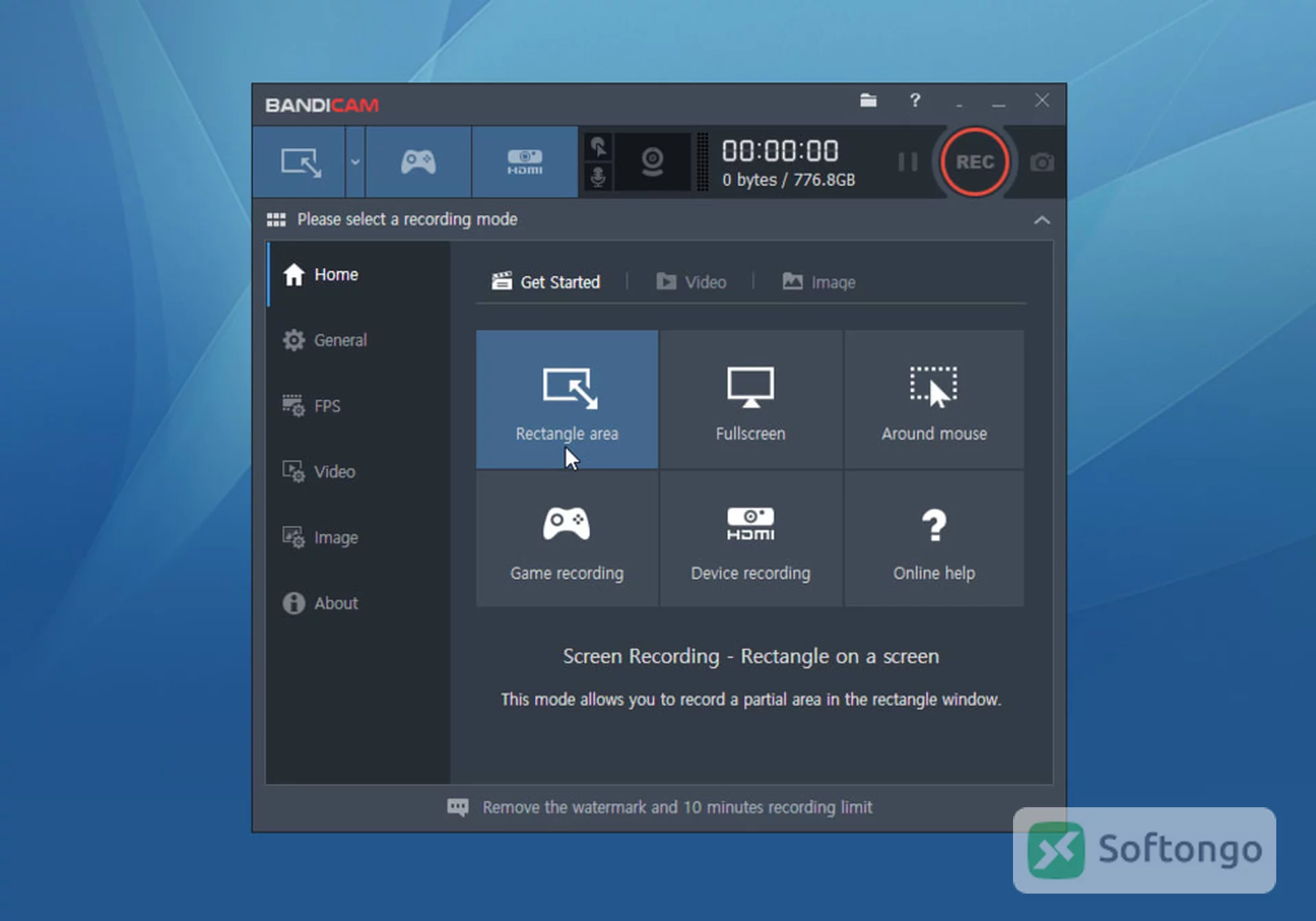Screen dimensions: 1316x921
Task: Click the pause recording button
Action: [907, 162]
